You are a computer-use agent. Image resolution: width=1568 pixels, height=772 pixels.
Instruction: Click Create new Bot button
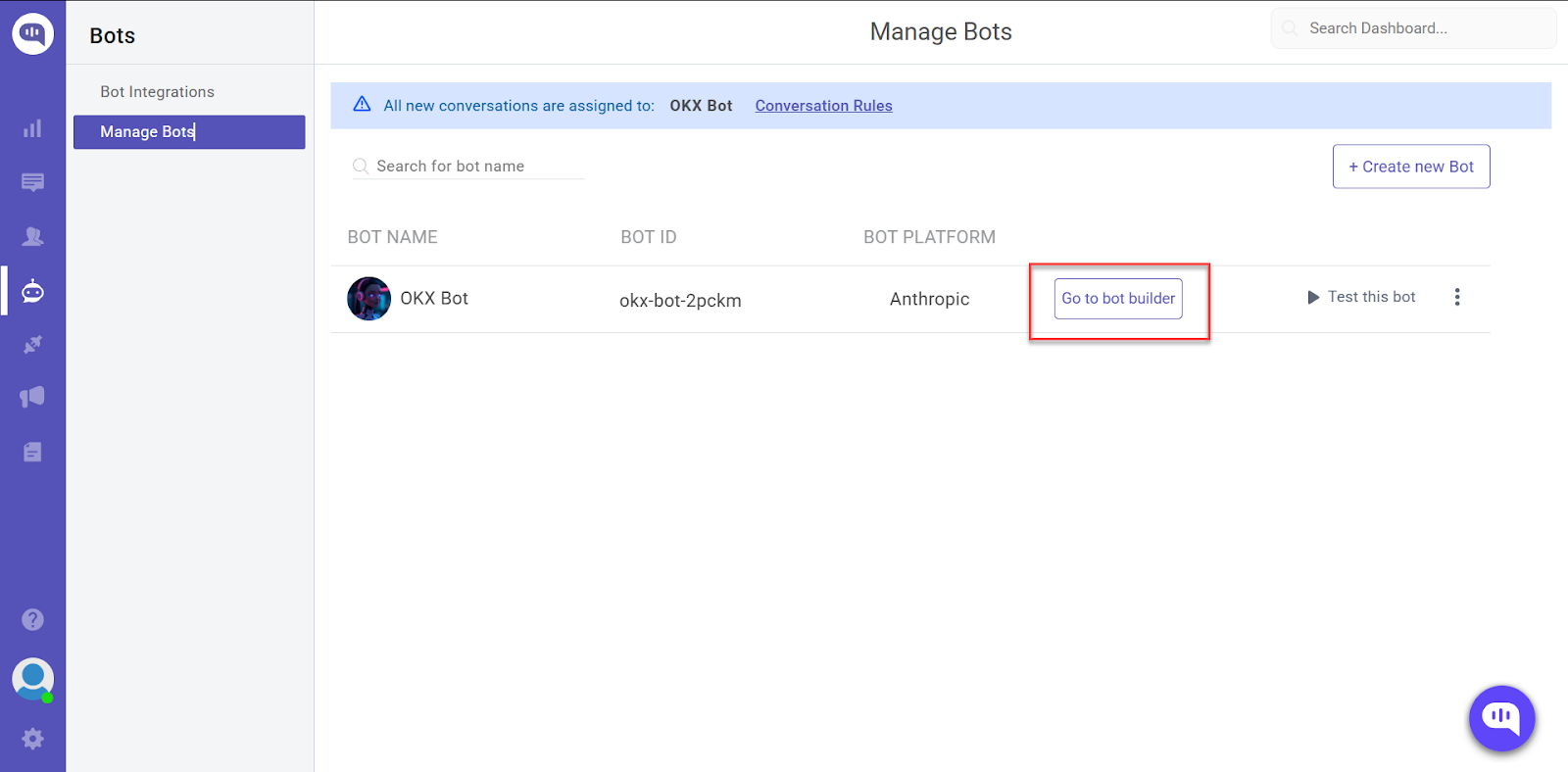click(x=1411, y=167)
